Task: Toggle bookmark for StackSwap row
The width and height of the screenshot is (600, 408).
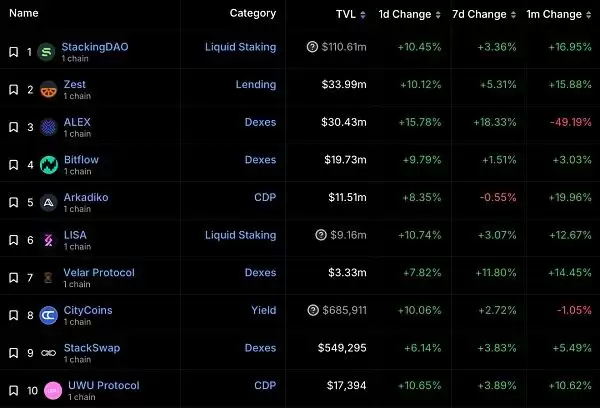Action: coord(13,352)
